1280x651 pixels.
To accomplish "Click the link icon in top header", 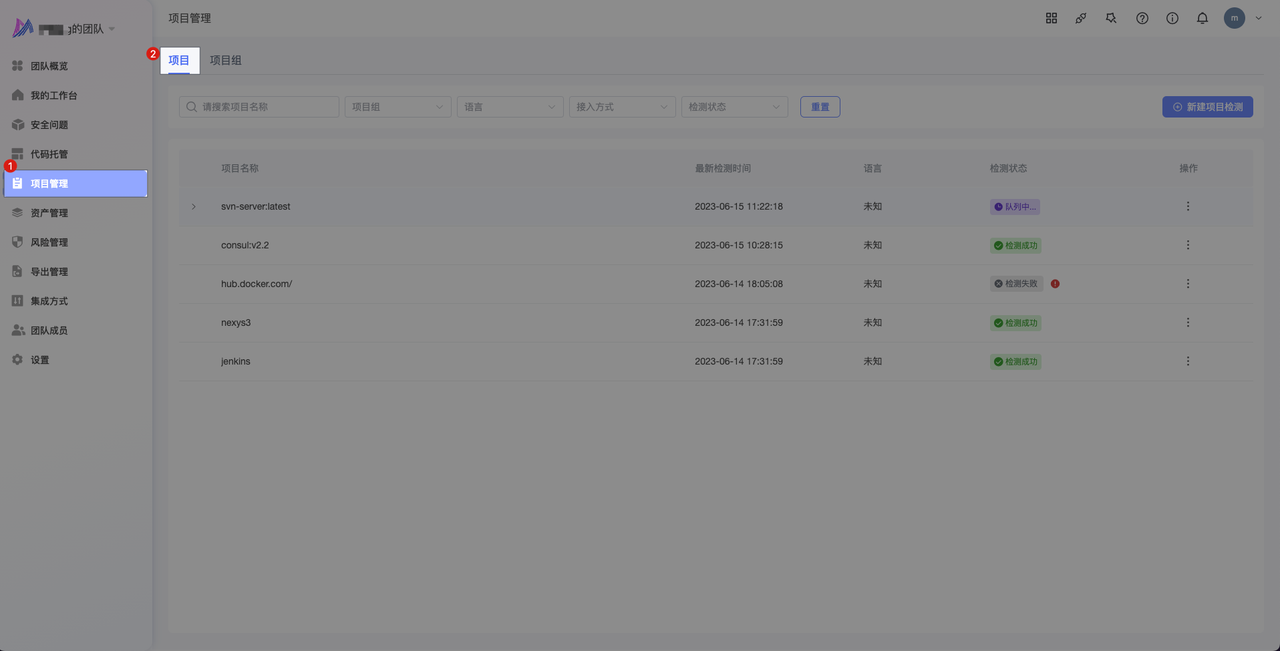I will [1081, 18].
